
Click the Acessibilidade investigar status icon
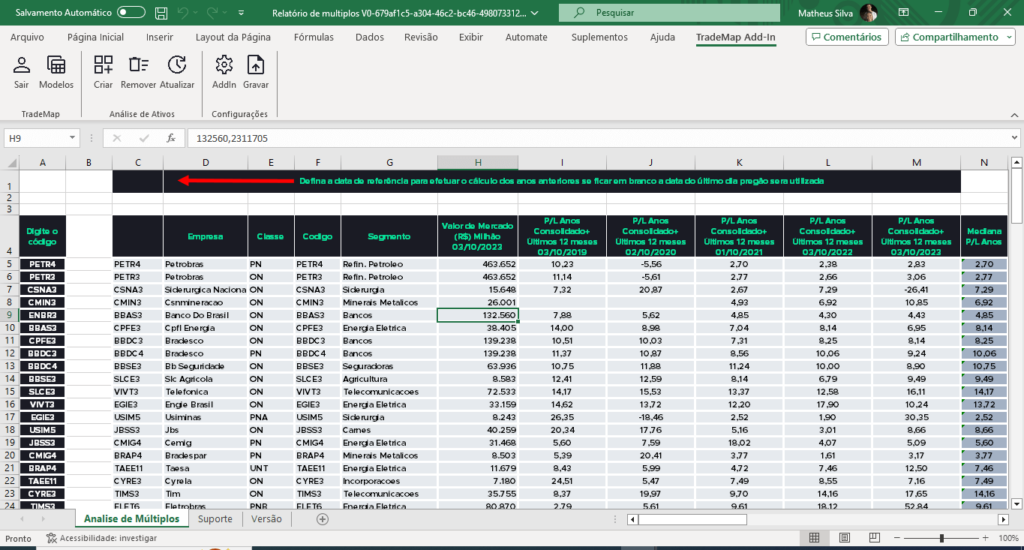pos(51,538)
